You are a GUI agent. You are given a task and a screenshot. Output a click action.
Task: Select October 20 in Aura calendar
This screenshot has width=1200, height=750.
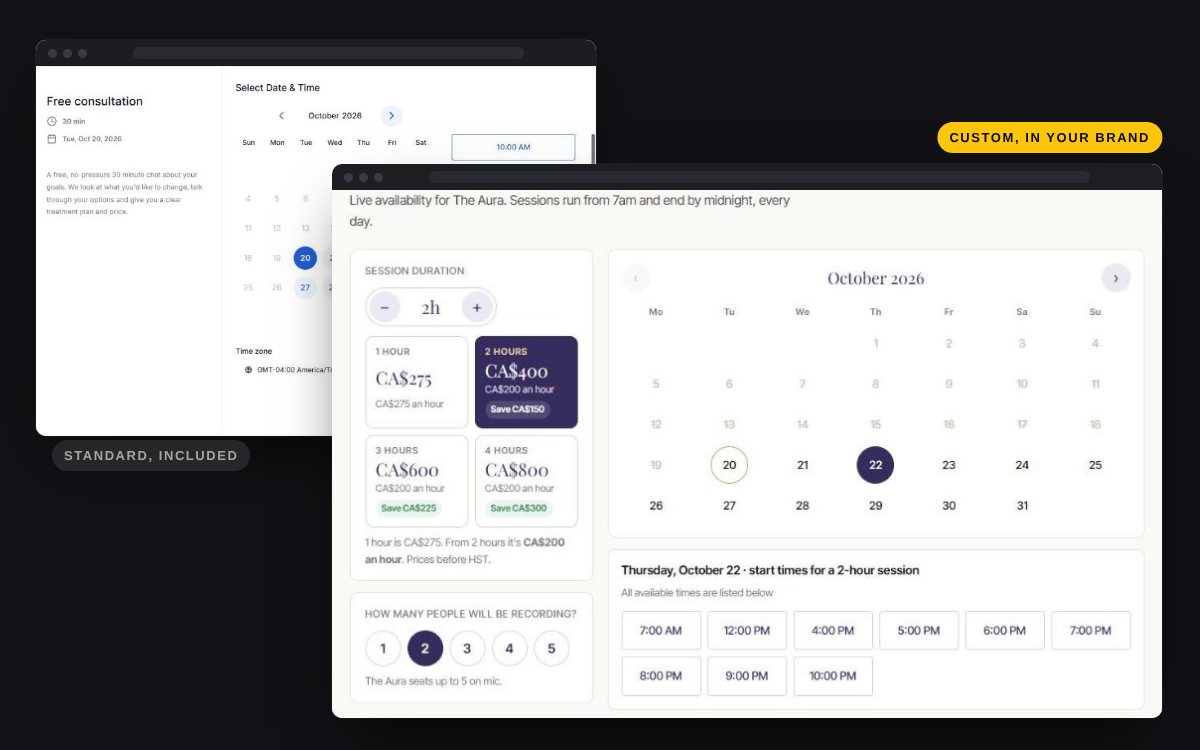[729, 465]
